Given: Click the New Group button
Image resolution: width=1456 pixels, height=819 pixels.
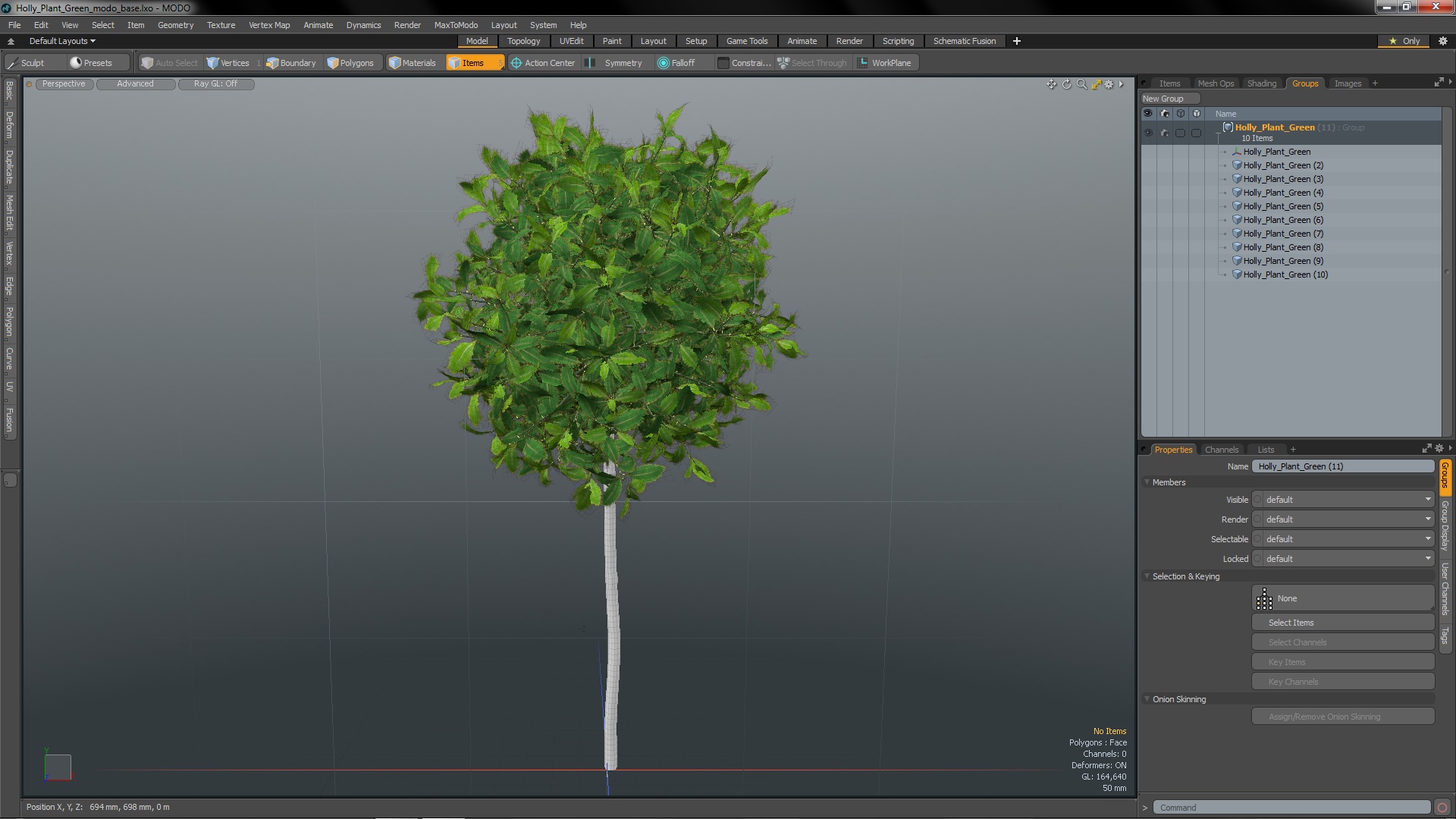Looking at the screenshot, I should tap(1168, 99).
